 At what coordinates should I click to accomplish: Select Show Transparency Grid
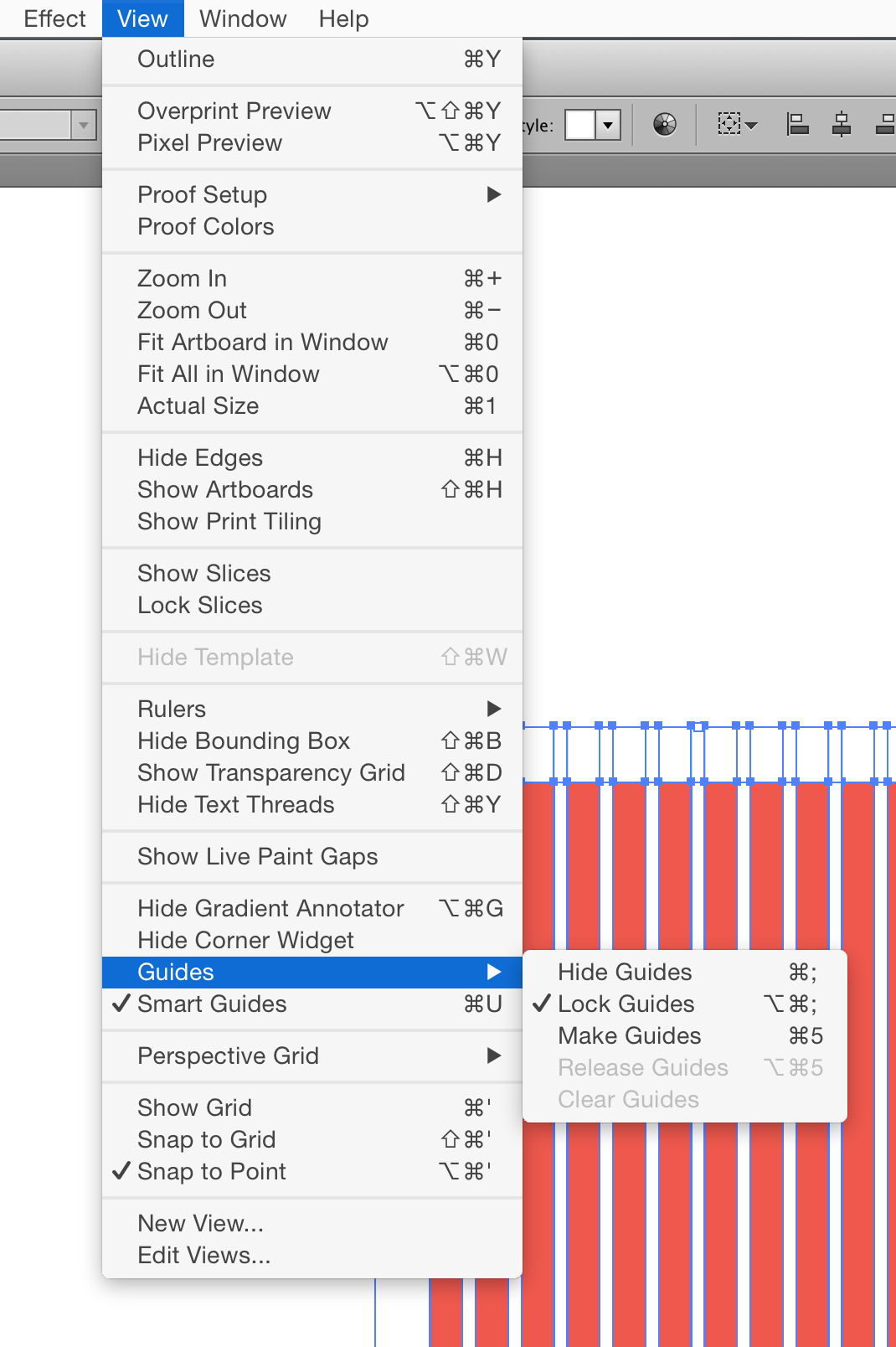click(271, 772)
